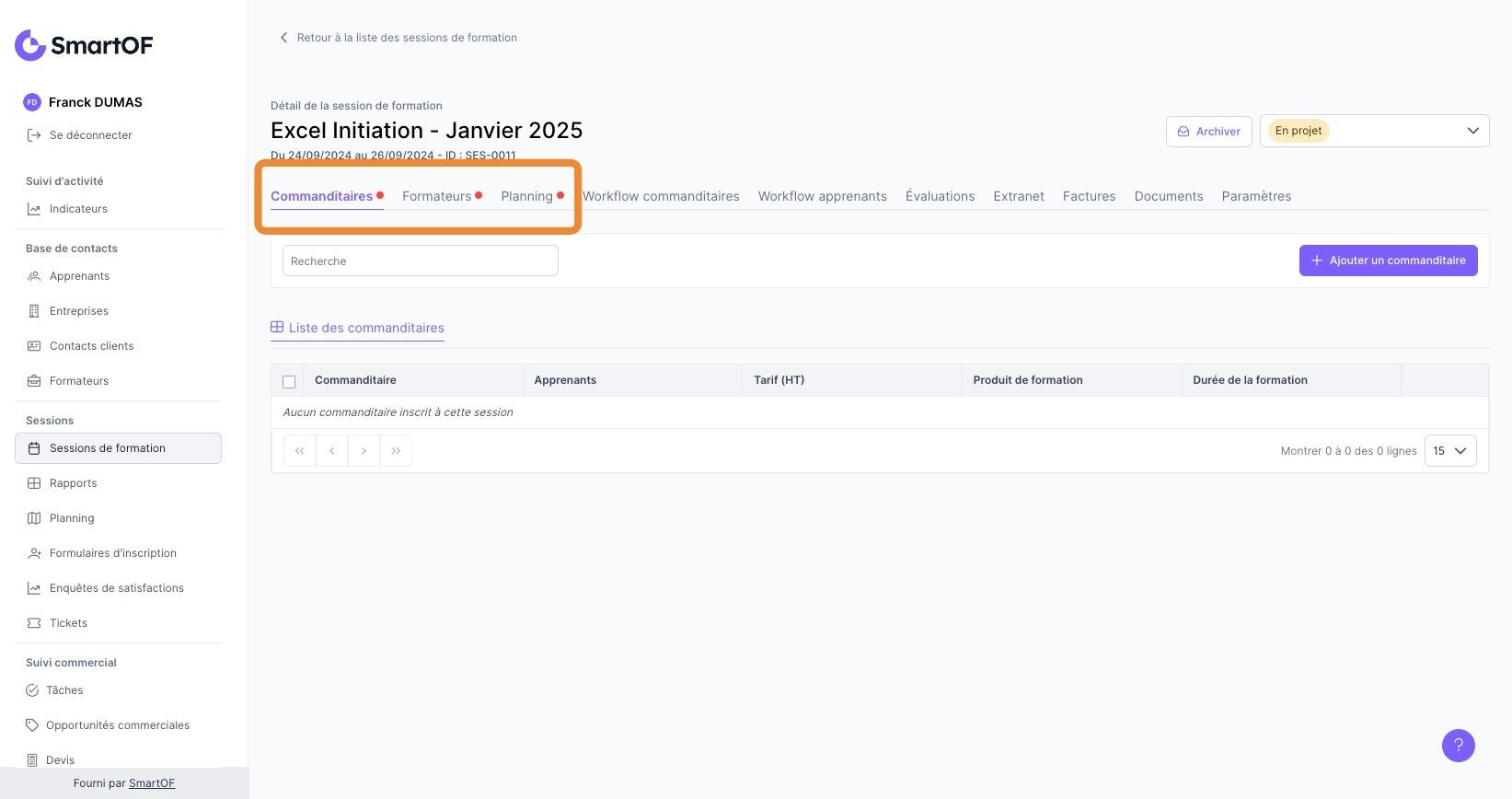Focus the Recherche search field
Viewport: 1512px width, 799px height.
(420, 261)
